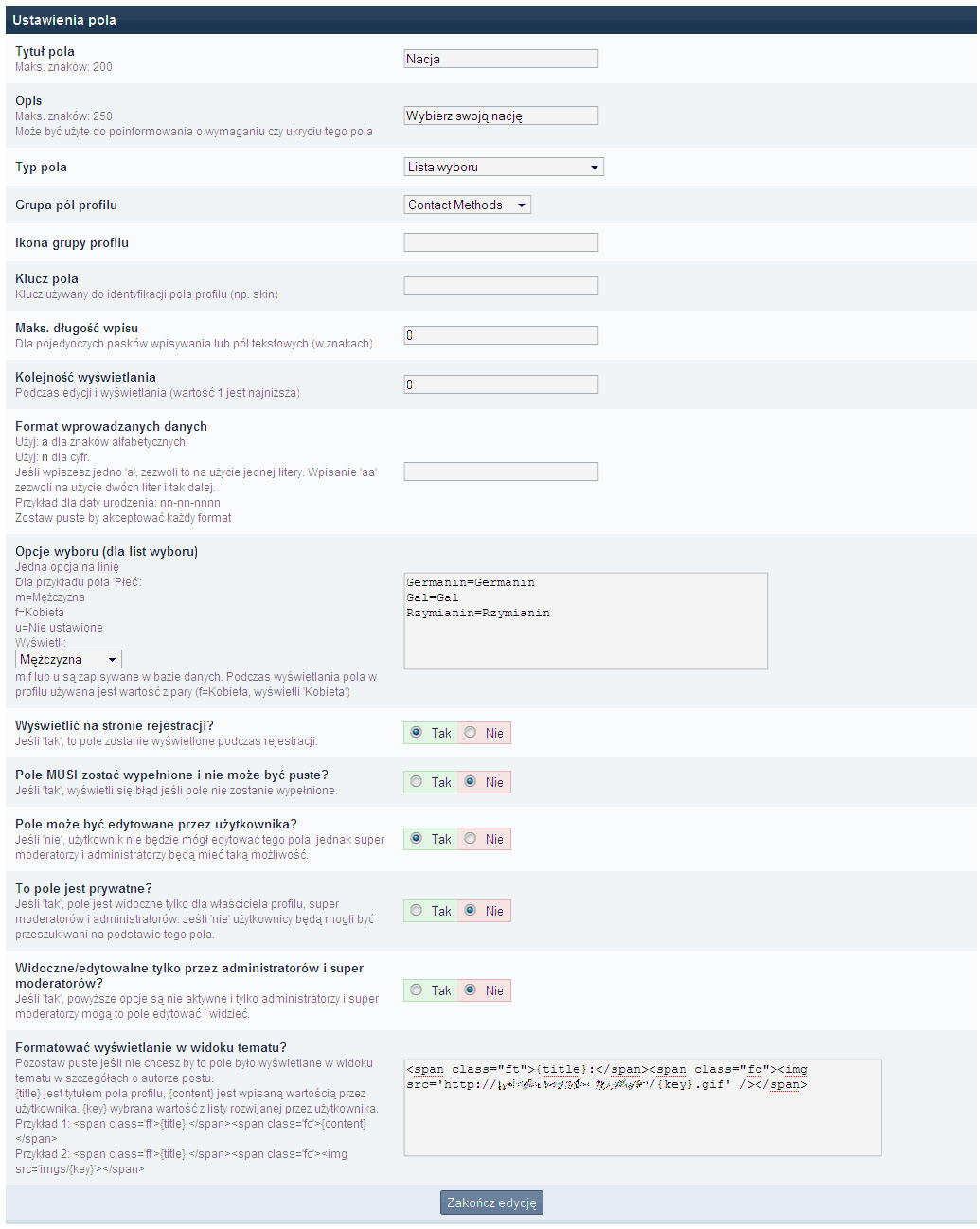Viewport: 980px width, 1229px height.
Task: Open the 'Mężczyzna' example dropdown
Action: (68, 660)
